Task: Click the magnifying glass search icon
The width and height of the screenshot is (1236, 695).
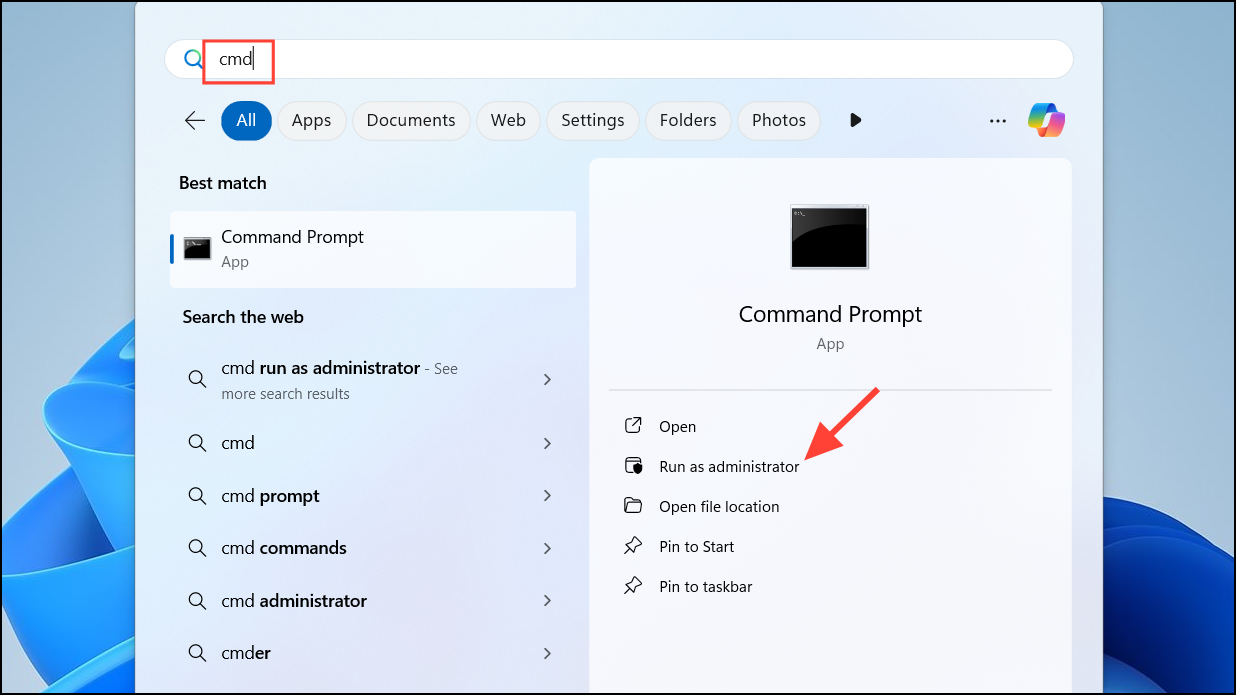Action: tap(191, 58)
